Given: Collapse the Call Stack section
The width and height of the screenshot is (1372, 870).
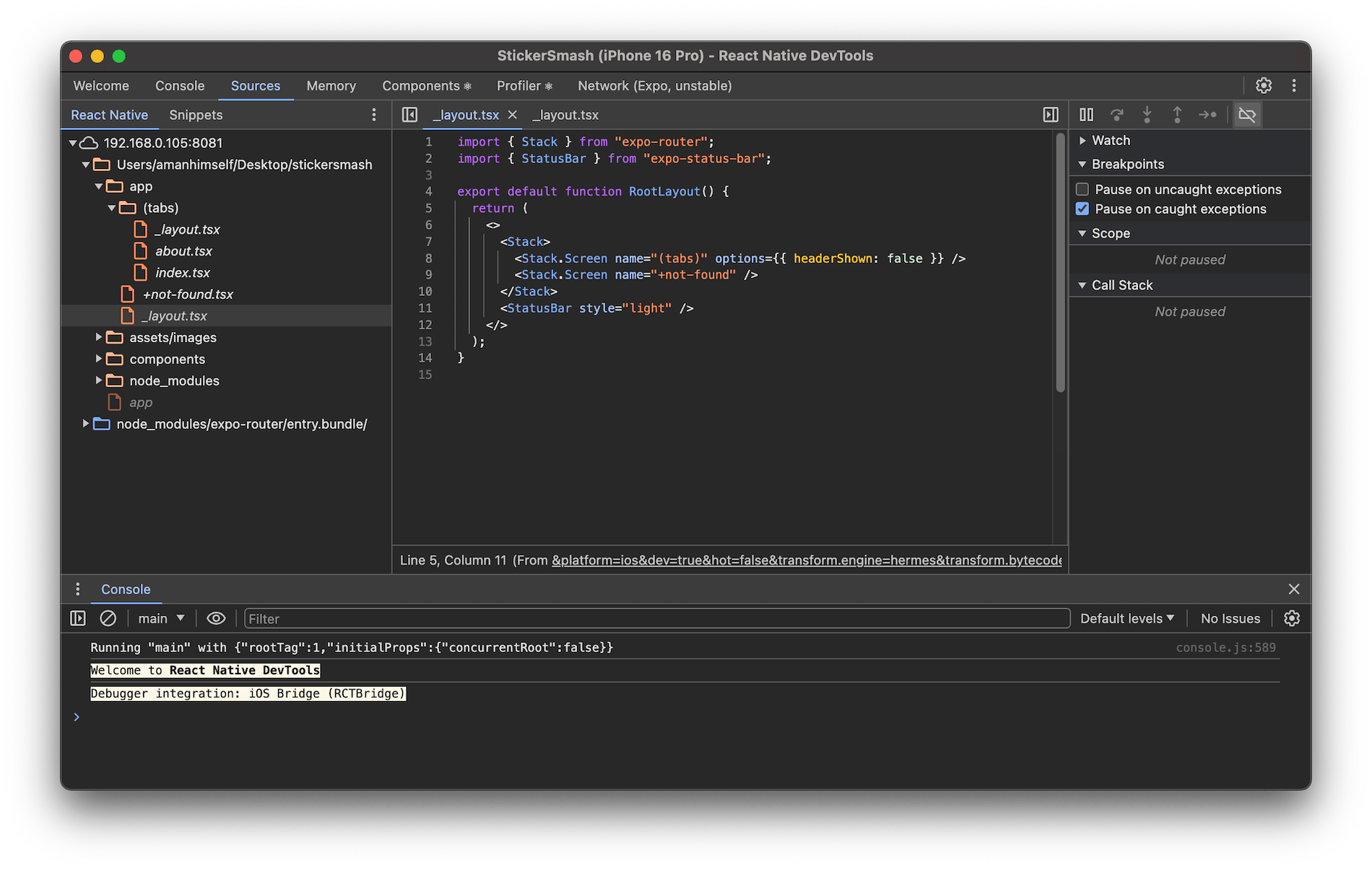Looking at the screenshot, I should [x=1082, y=284].
